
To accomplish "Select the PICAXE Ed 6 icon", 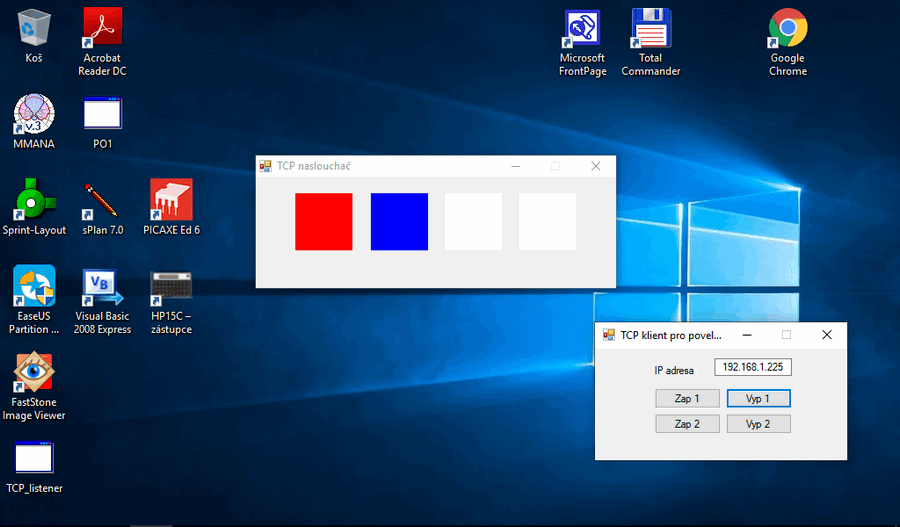I will (x=171, y=200).
